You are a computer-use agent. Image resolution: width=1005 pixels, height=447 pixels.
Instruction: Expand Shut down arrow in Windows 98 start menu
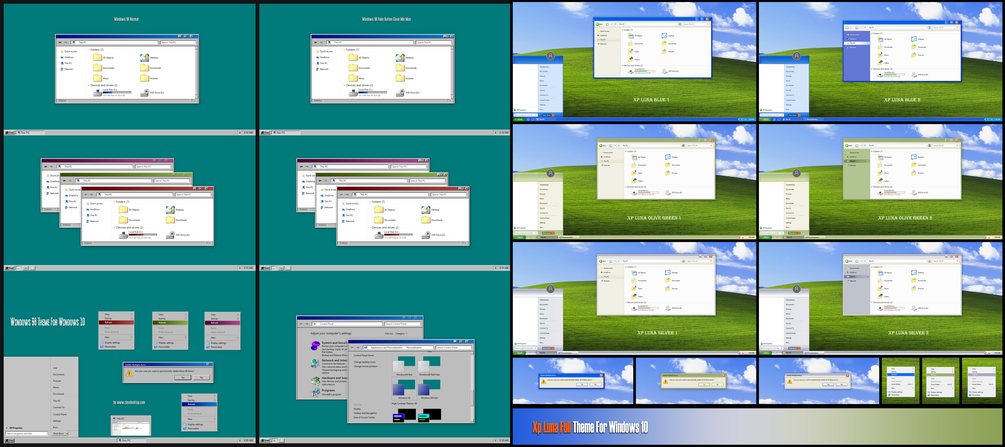[67, 434]
